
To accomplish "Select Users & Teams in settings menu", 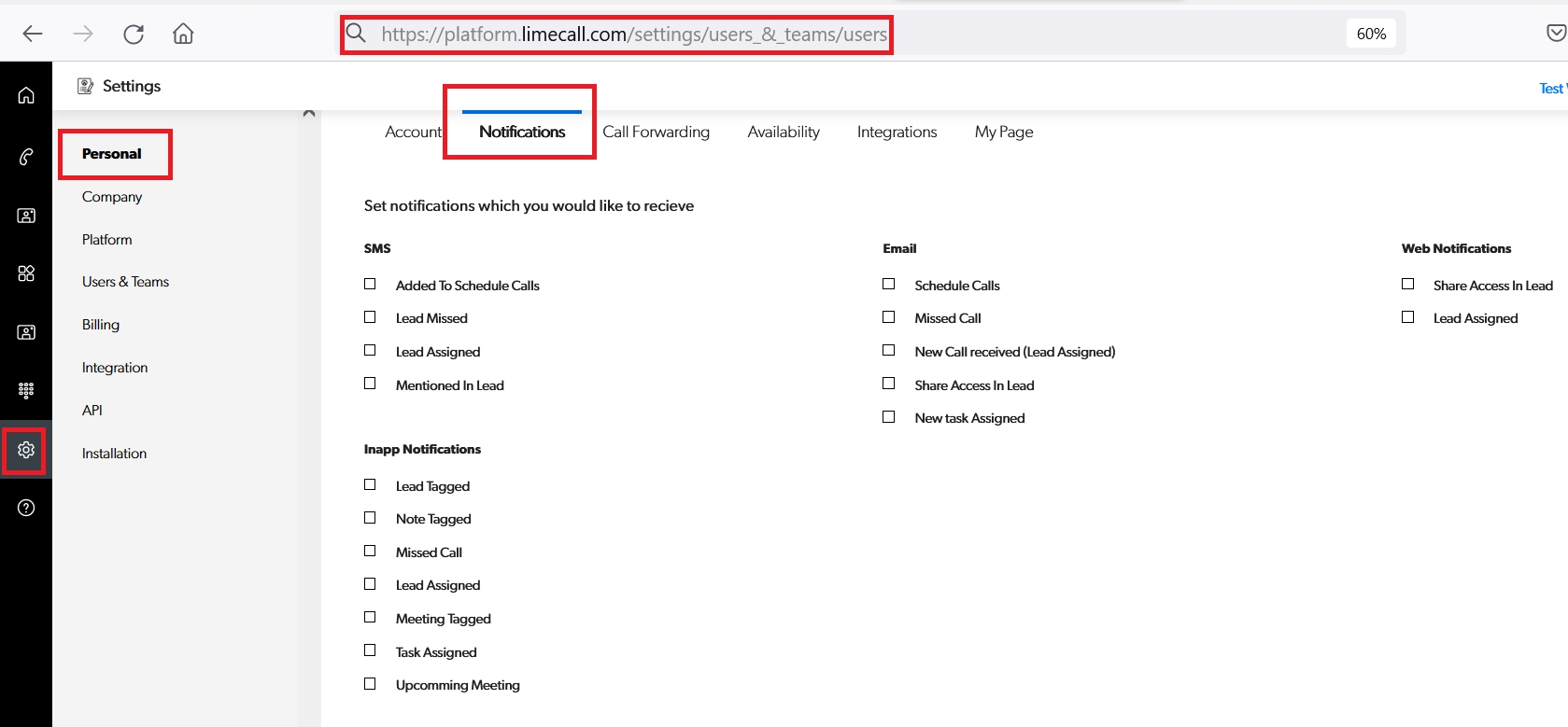I will (125, 282).
